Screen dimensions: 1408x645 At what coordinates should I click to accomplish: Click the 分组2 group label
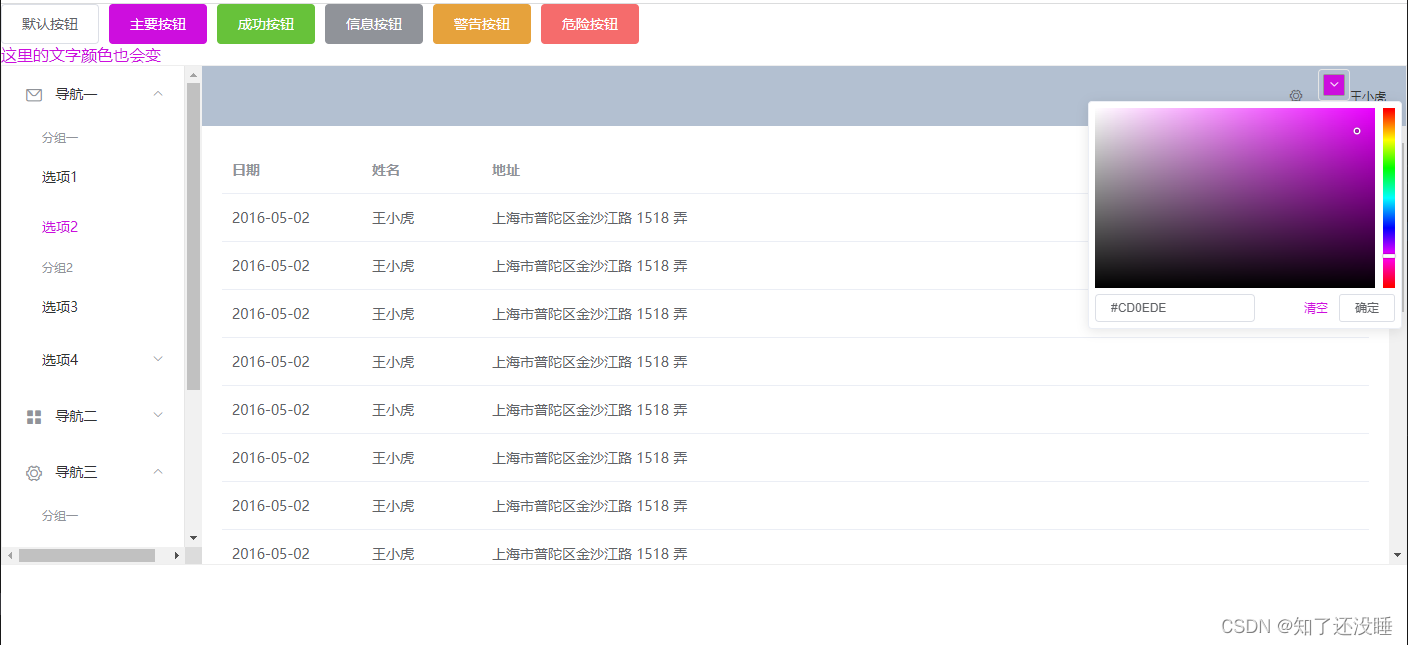click(x=58, y=268)
